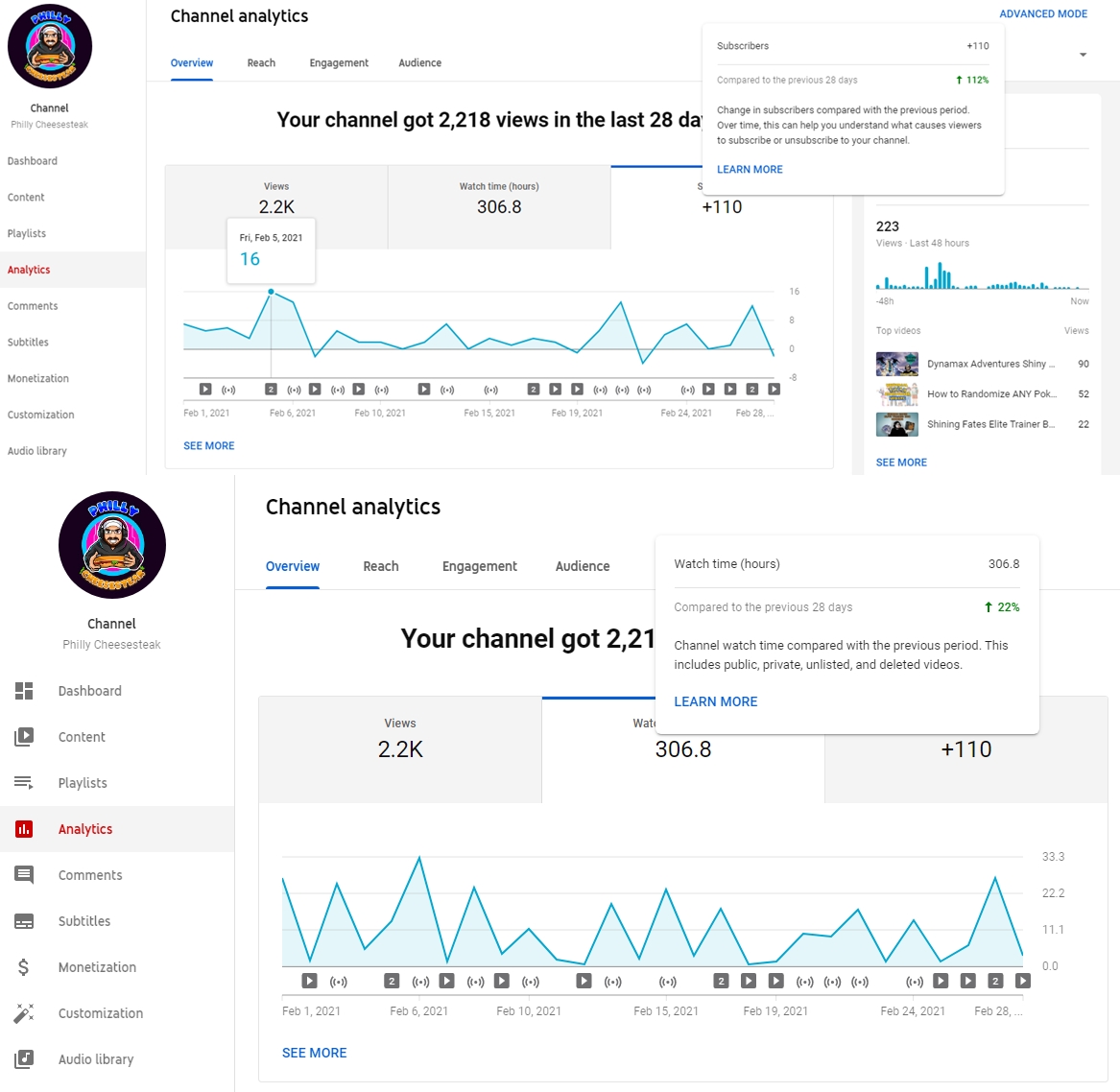Switch to Audience tab in the Watch time view

coord(583,566)
